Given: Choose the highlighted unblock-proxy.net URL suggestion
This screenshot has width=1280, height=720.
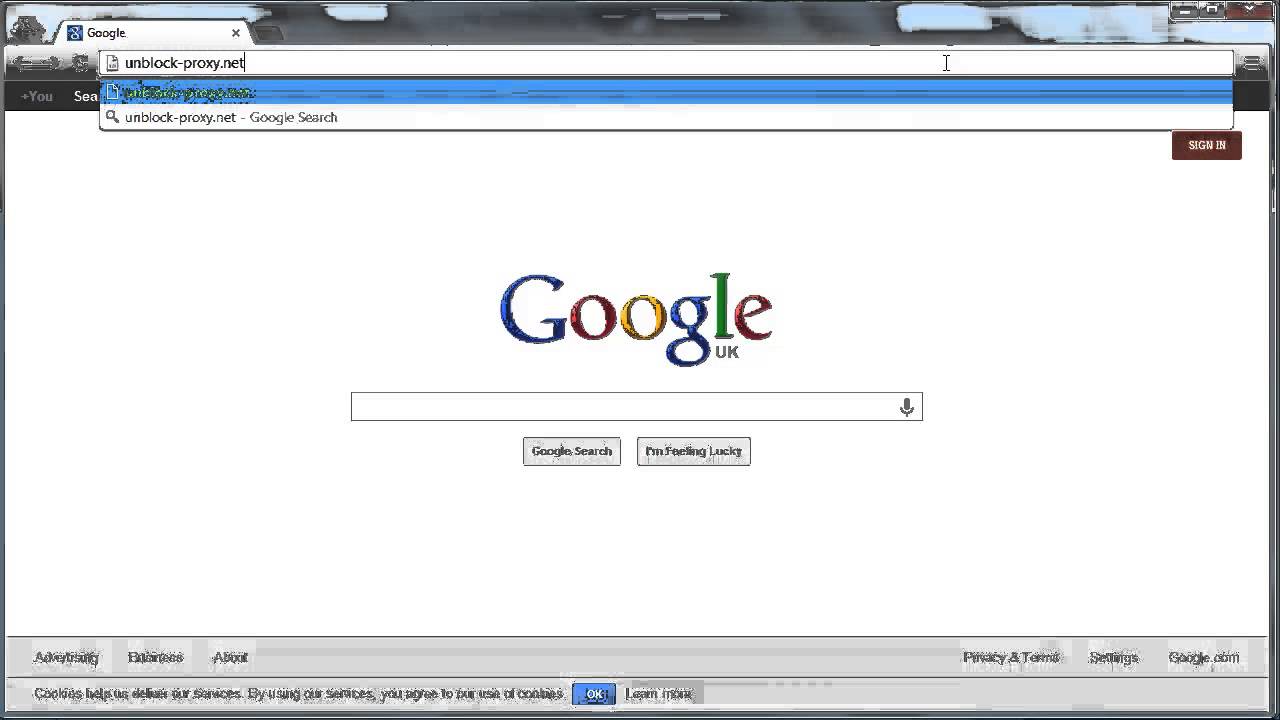Looking at the screenshot, I should click(666, 92).
